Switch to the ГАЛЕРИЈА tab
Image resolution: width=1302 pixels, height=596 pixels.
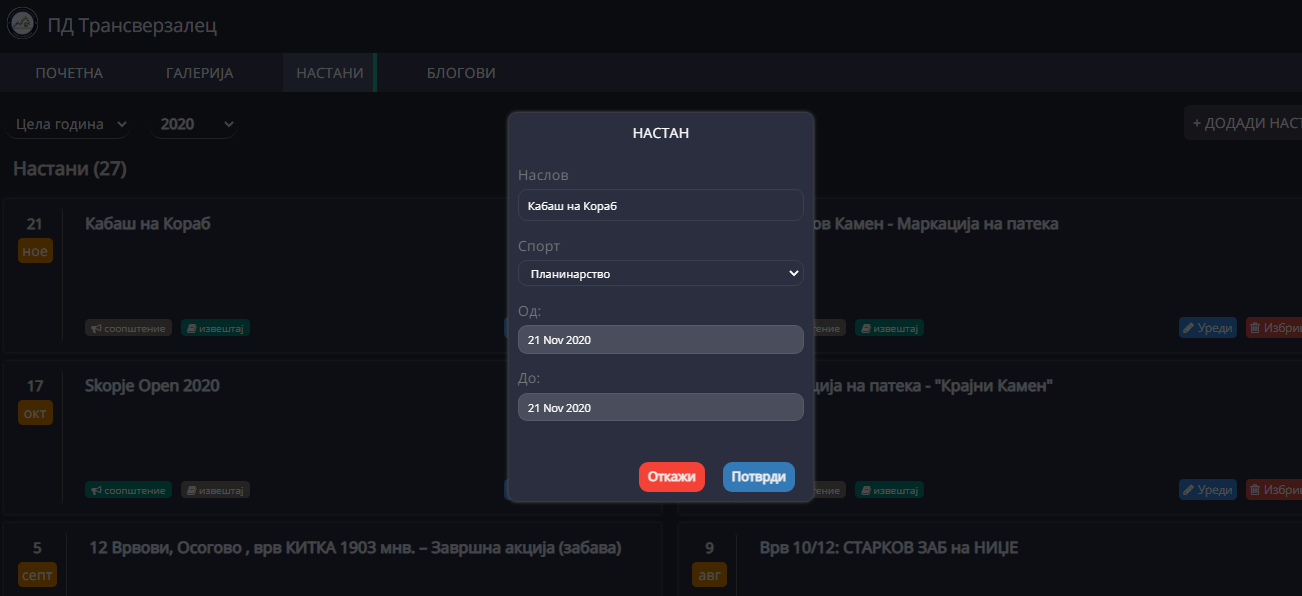click(199, 73)
